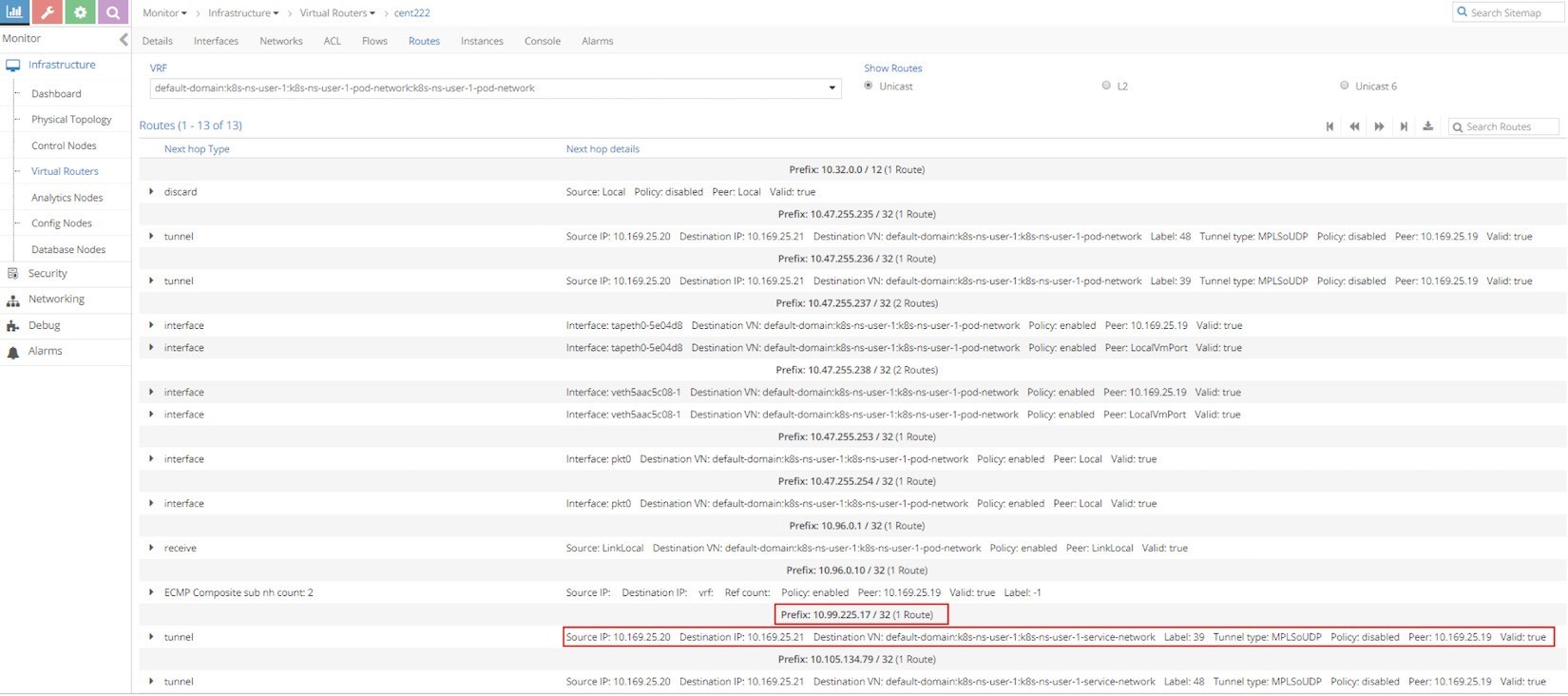Open Control Nodes in the sidebar
This screenshot has height=696, width=1568.
click(64, 146)
